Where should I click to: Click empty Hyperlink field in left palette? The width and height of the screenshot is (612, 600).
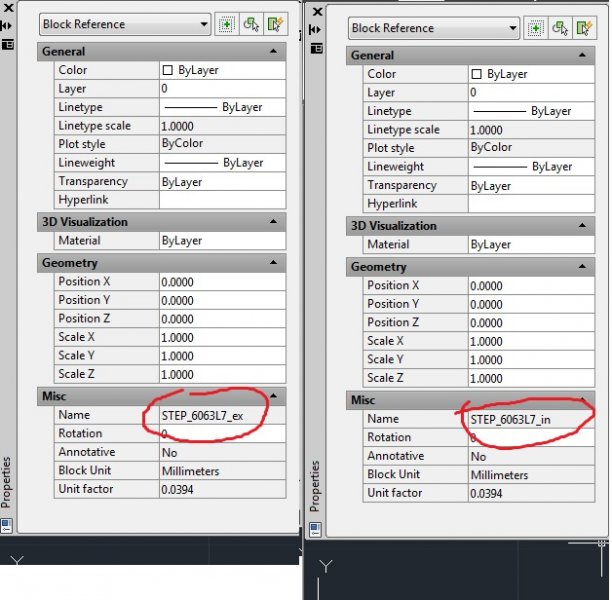pyautogui.click(x=223, y=199)
